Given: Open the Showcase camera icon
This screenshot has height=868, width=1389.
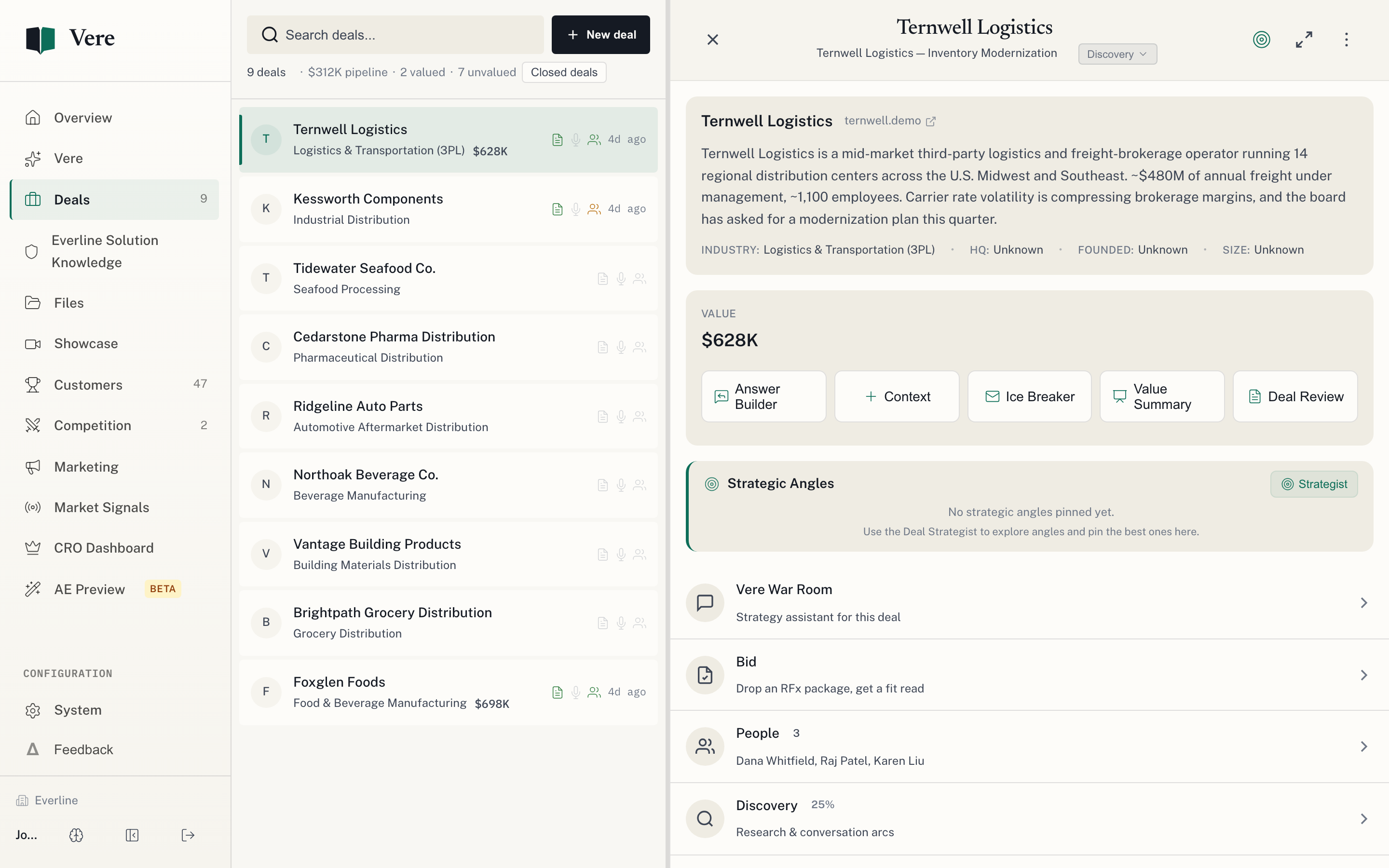Looking at the screenshot, I should click(x=33, y=344).
